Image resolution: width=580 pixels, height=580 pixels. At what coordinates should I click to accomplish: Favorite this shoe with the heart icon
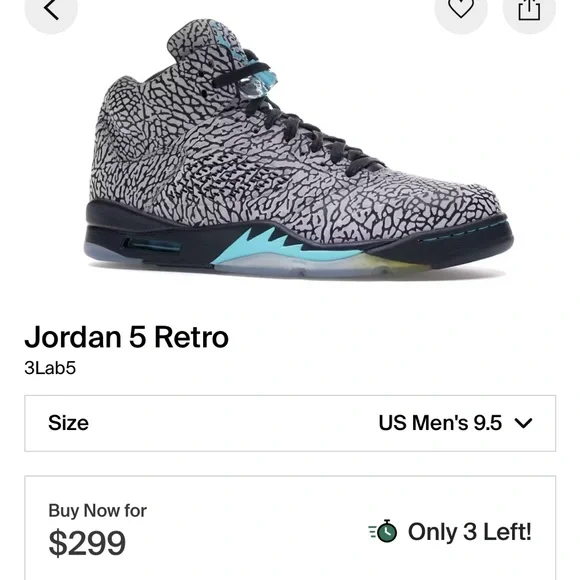(461, 8)
